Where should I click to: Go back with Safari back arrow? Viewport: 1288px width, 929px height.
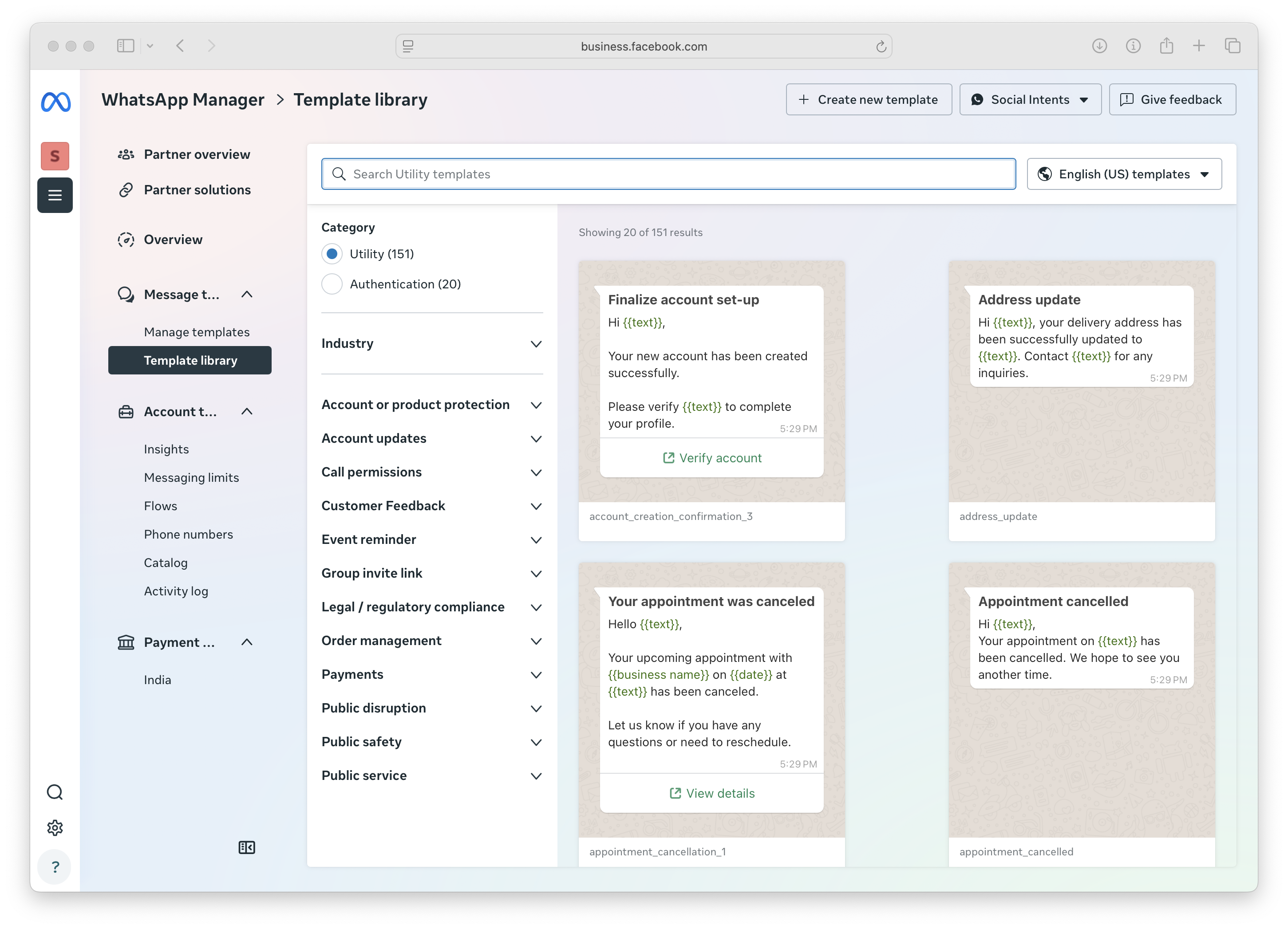180,46
